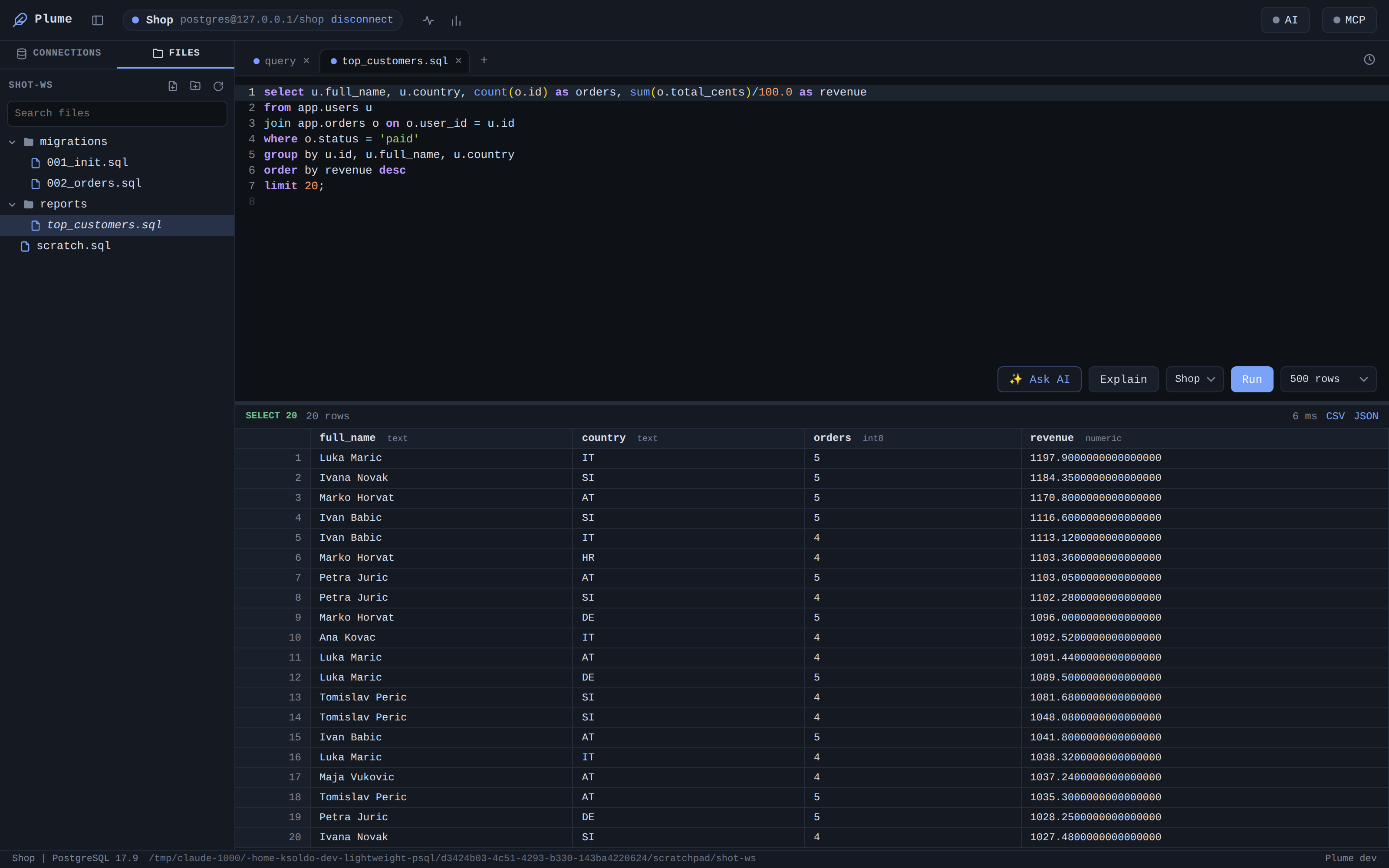Image resolution: width=1389 pixels, height=868 pixels.
Task: Export results as CSV
Action: pos(1335,416)
